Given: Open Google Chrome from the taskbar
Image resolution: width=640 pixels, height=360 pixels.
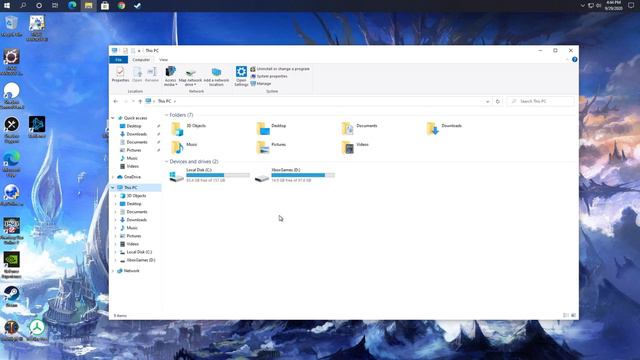Looking at the screenshot, I should (121, 6).
